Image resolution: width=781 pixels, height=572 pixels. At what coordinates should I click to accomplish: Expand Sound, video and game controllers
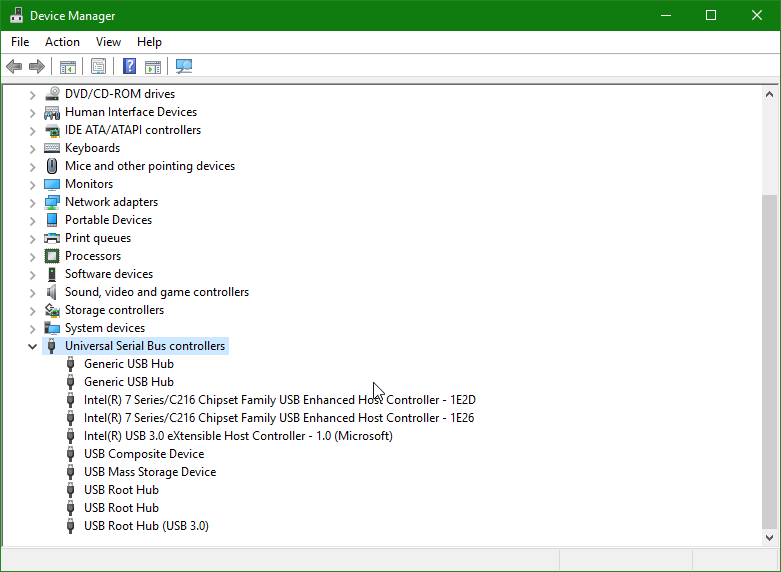tap(32, 293)
